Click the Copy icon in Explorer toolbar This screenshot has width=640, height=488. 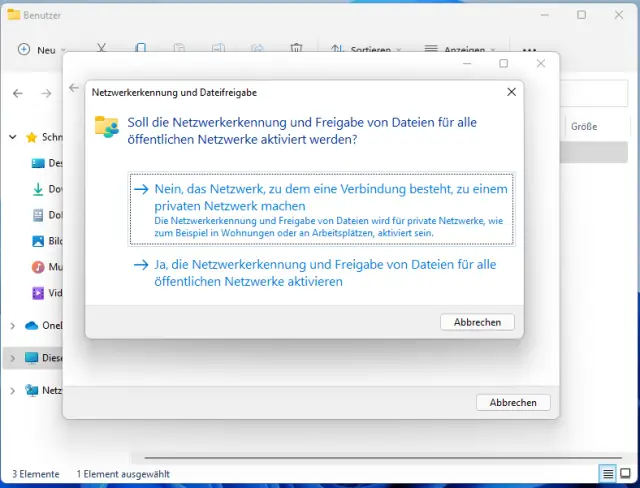pos(140,48)
